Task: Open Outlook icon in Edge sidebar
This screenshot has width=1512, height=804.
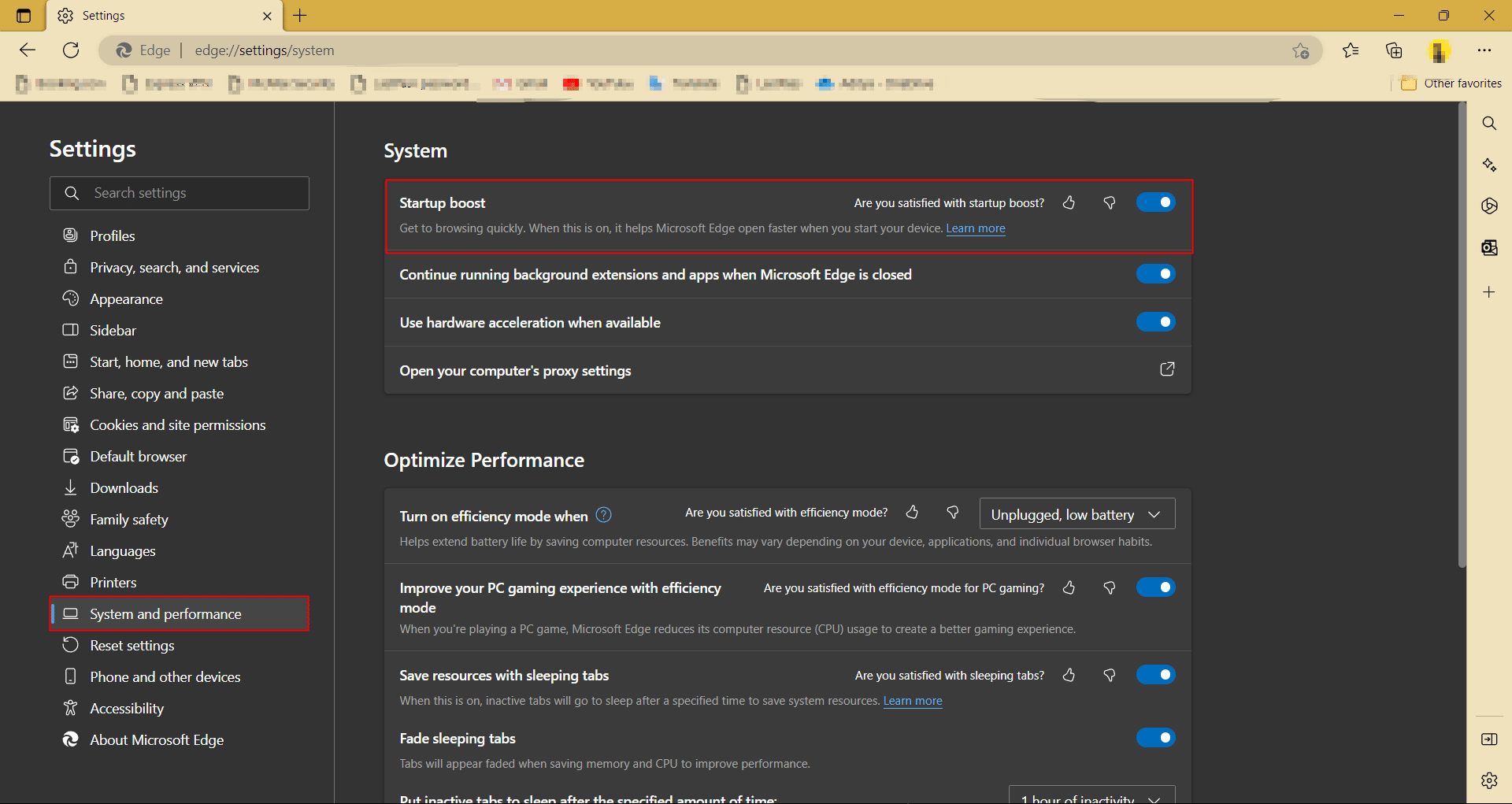Action: pyautogui.click(x=1488, y=248)
